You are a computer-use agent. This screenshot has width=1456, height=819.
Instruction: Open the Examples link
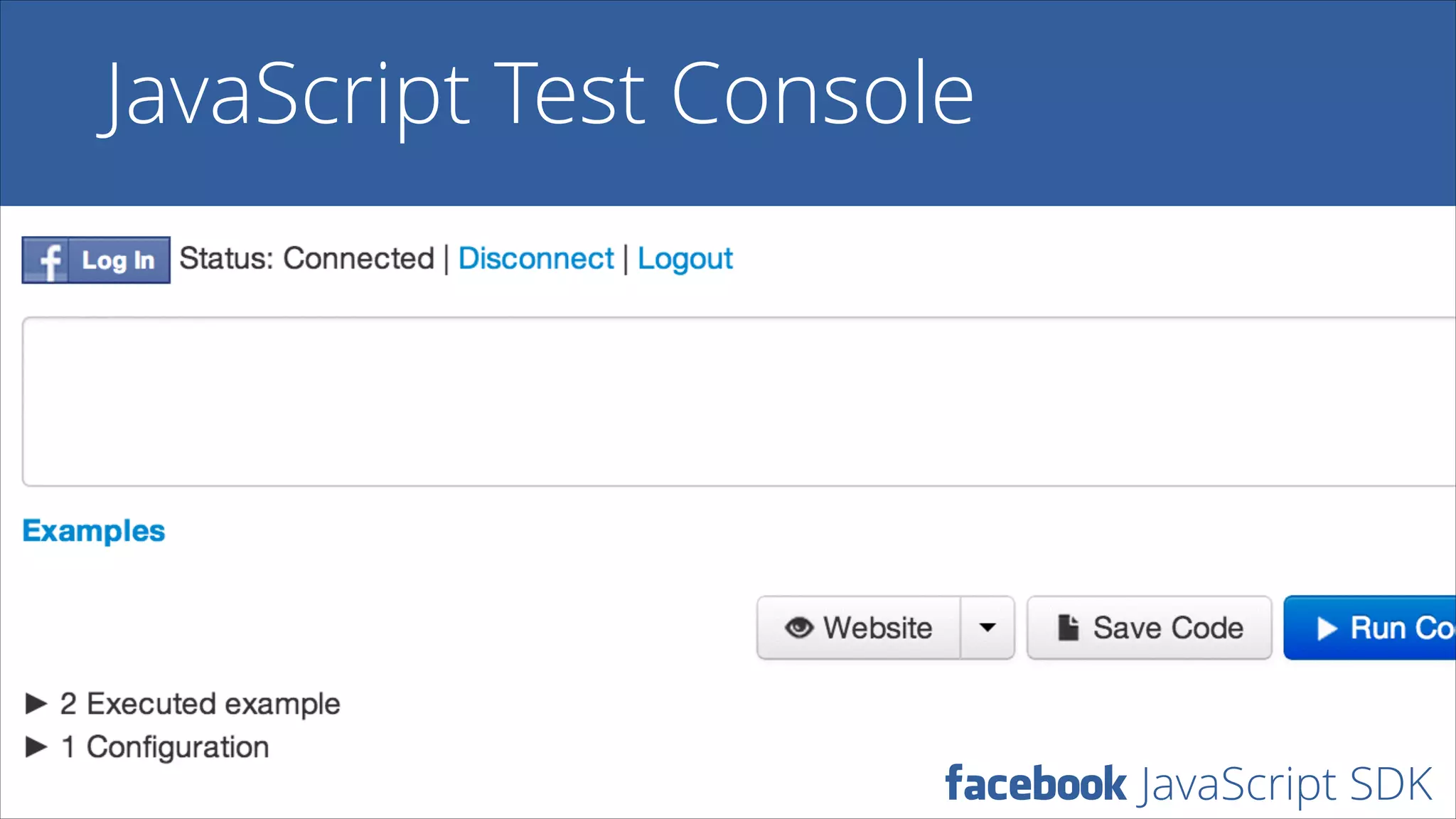94,531
